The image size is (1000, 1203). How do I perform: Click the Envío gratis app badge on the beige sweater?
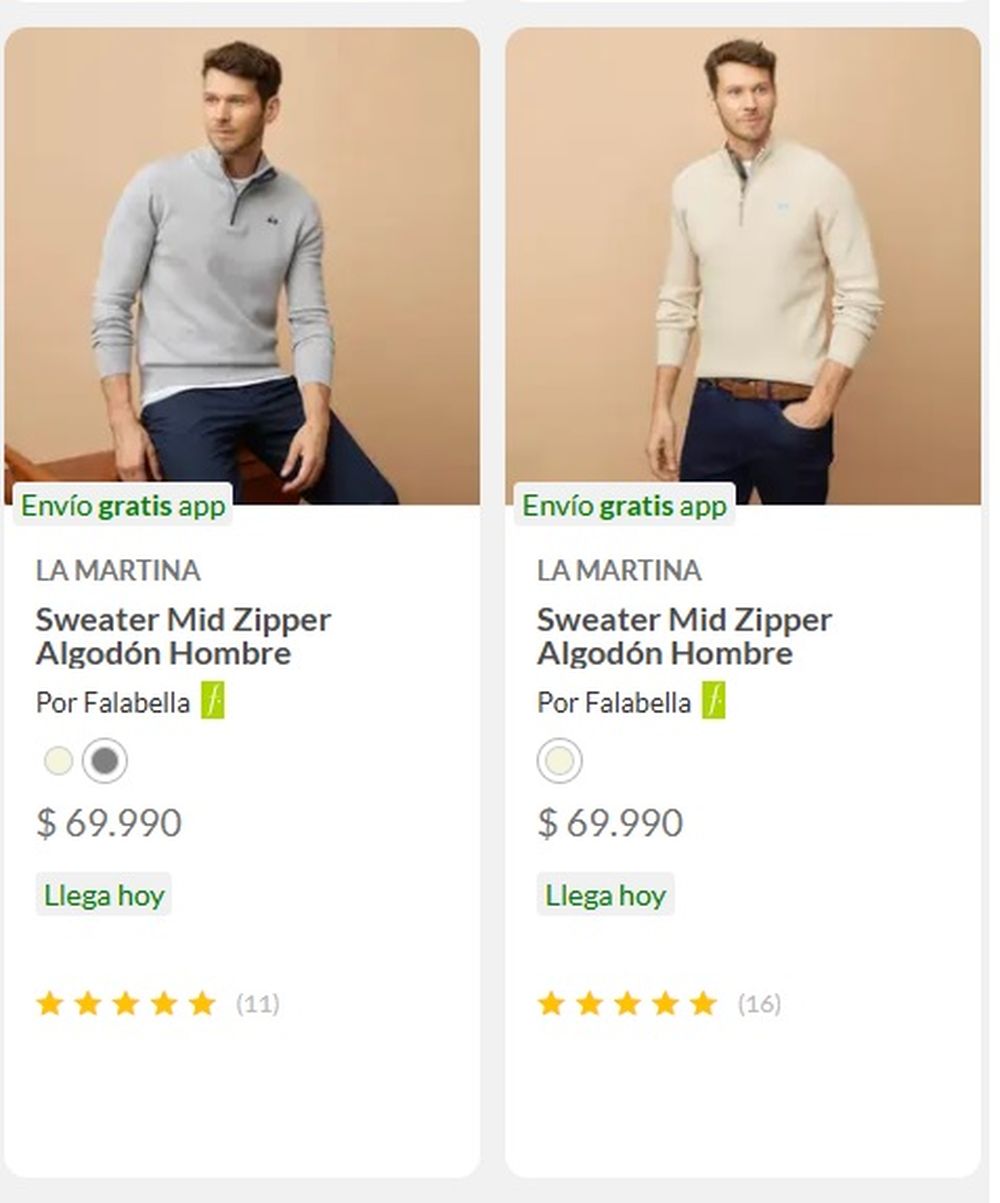(x=625, y=505)
